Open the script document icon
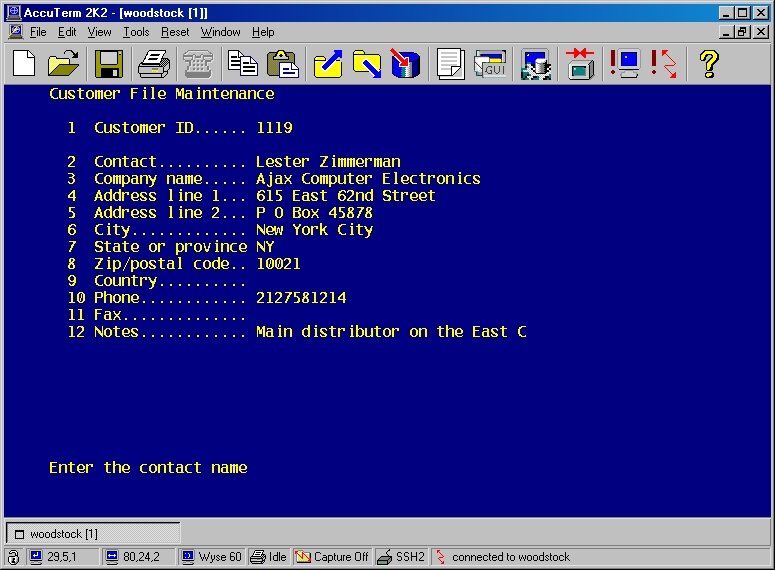The width and height of the screenshot is (775, 570). tap(450, 64)
